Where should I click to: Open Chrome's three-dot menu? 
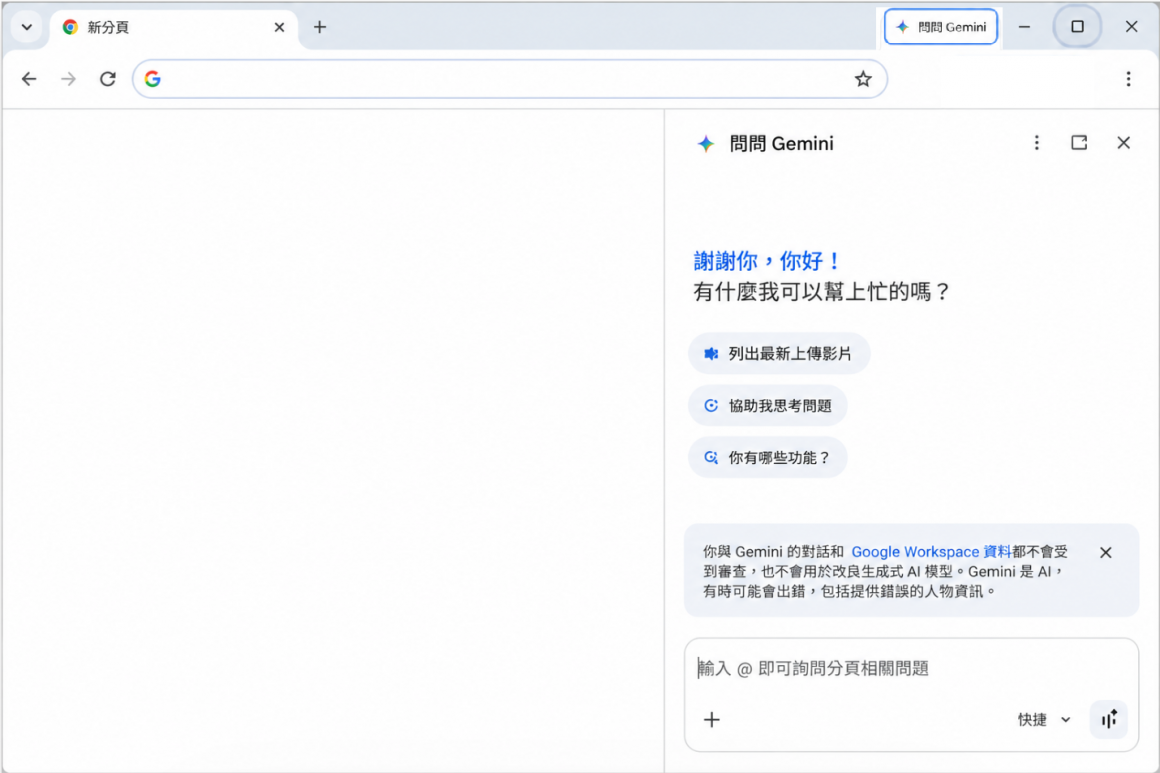1128,79
